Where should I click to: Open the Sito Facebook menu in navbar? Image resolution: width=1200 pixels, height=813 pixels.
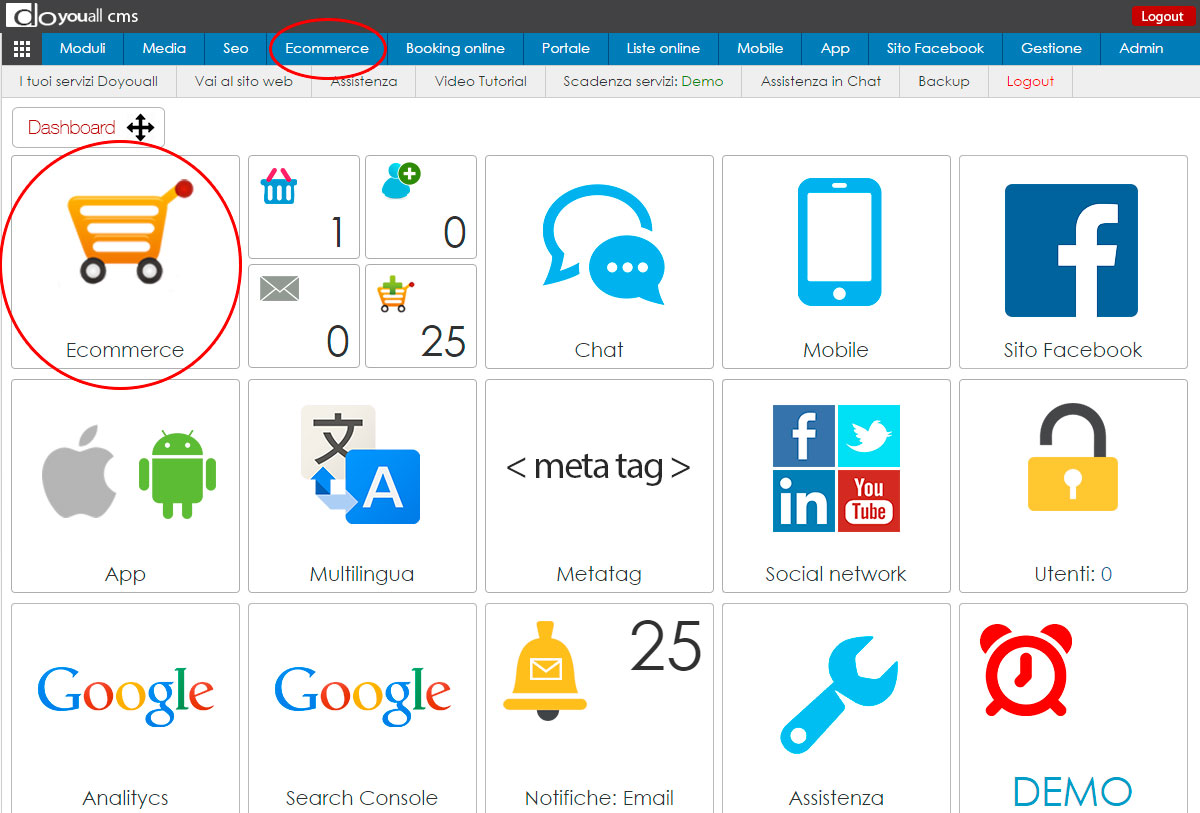coord(935,48)
